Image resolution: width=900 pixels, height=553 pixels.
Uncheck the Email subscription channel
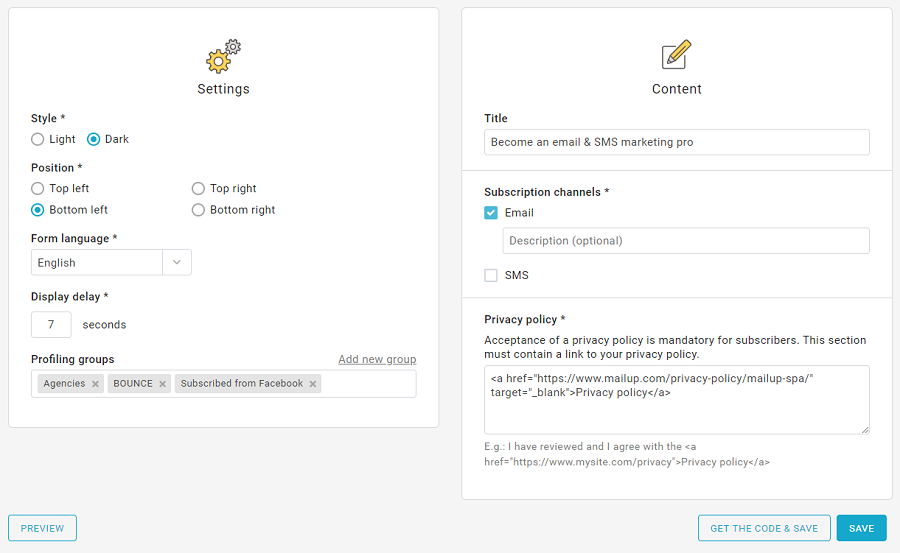click(x=491, y=213)
